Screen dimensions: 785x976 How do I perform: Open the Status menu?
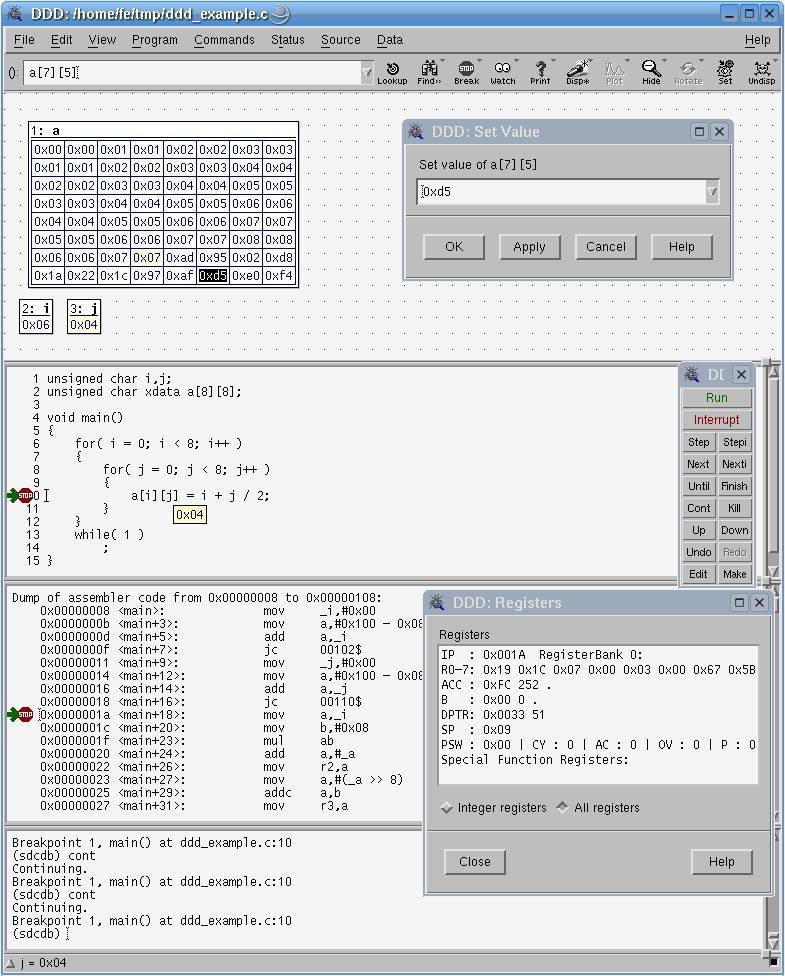coord(288,40)
